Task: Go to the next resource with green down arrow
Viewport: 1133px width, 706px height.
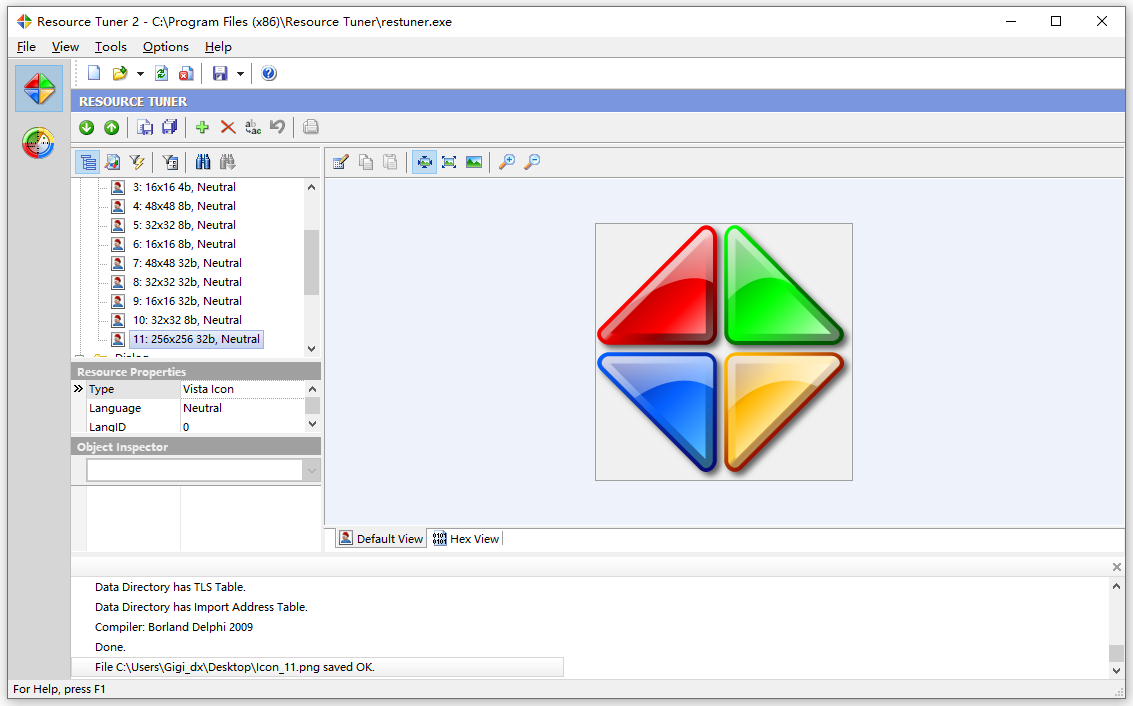Action: (x=87, y=127)
